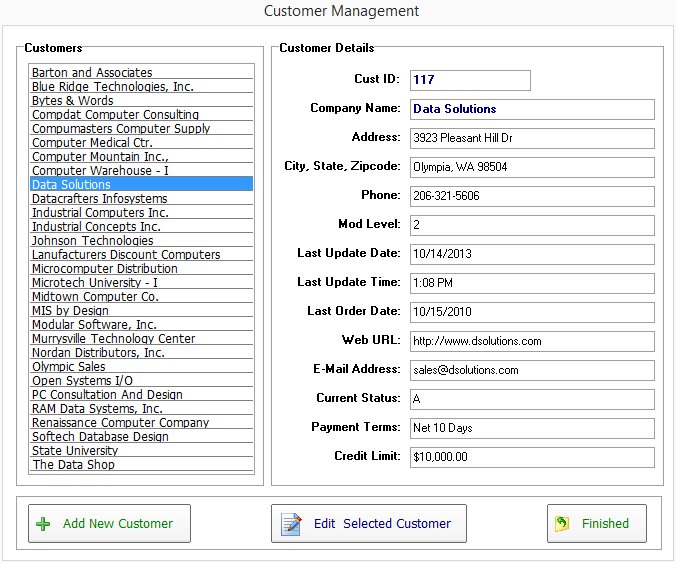Viewport: 676px width, 563px height.
Task: Choose Olympic Sales from the customer list
Action: (69, 366)
